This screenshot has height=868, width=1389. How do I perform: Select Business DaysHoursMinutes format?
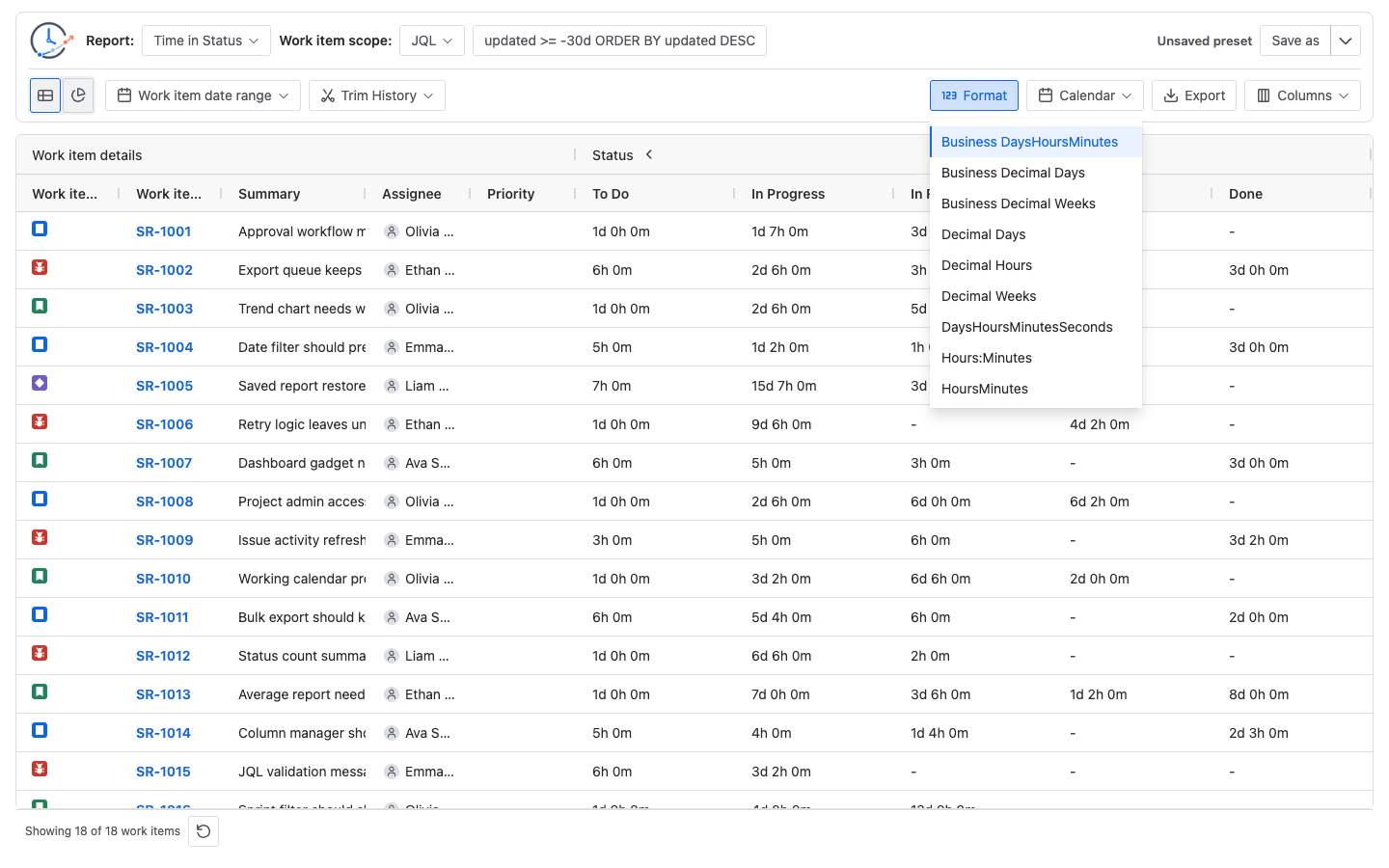coord(1036,142)
